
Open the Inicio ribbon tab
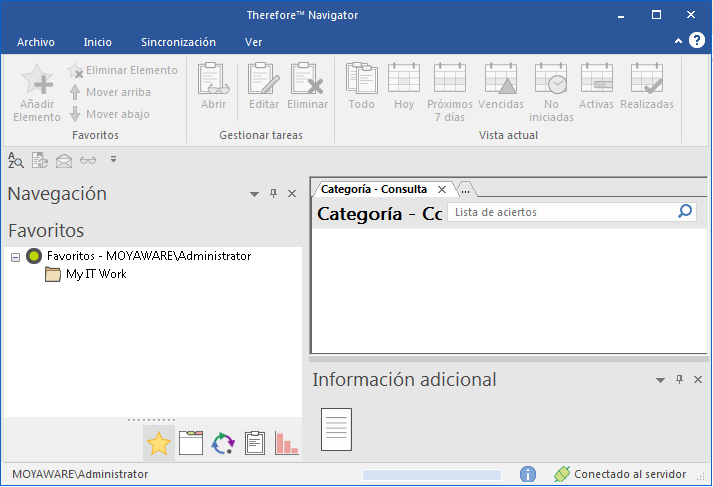(97, 42)
